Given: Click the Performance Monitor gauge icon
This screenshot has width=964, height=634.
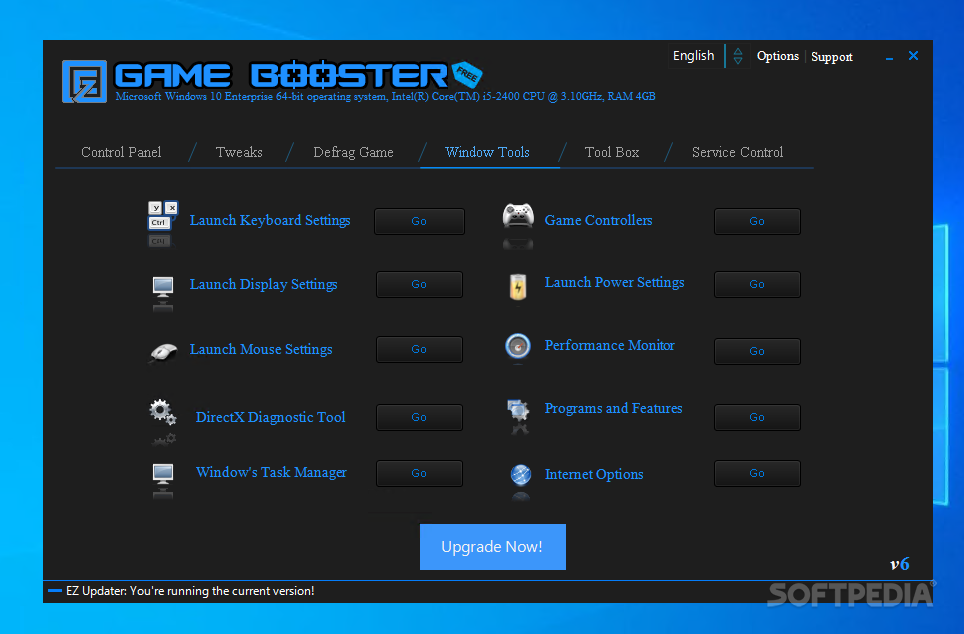Looking at the screenshot, I should pos(518,346).
